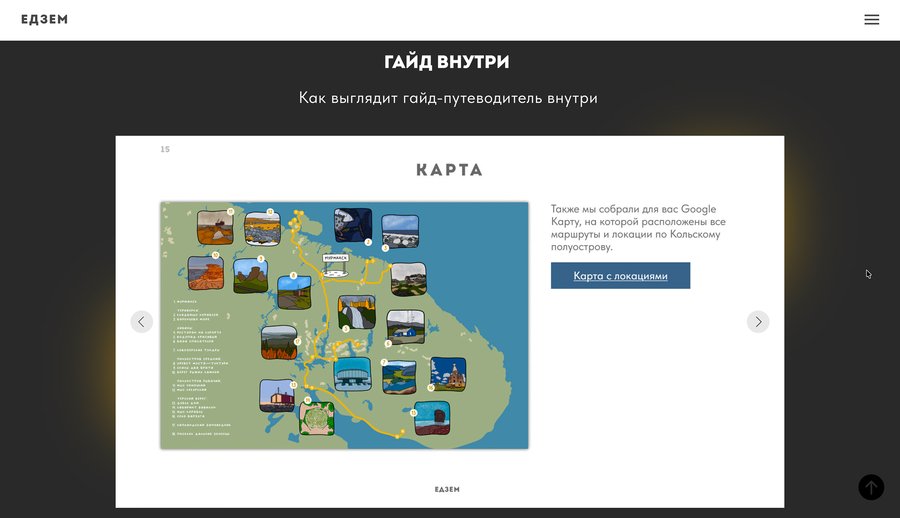Click the Kola peninsula map image

point(344,325)
